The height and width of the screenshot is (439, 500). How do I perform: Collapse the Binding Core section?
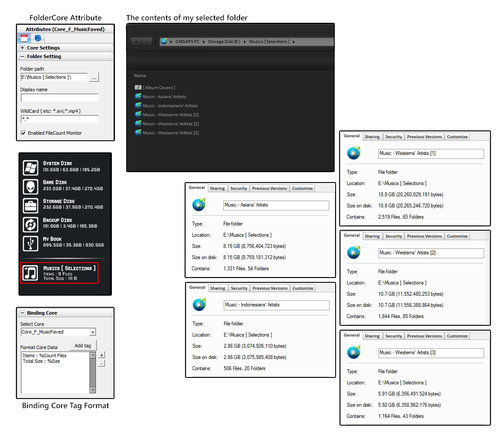22,313
